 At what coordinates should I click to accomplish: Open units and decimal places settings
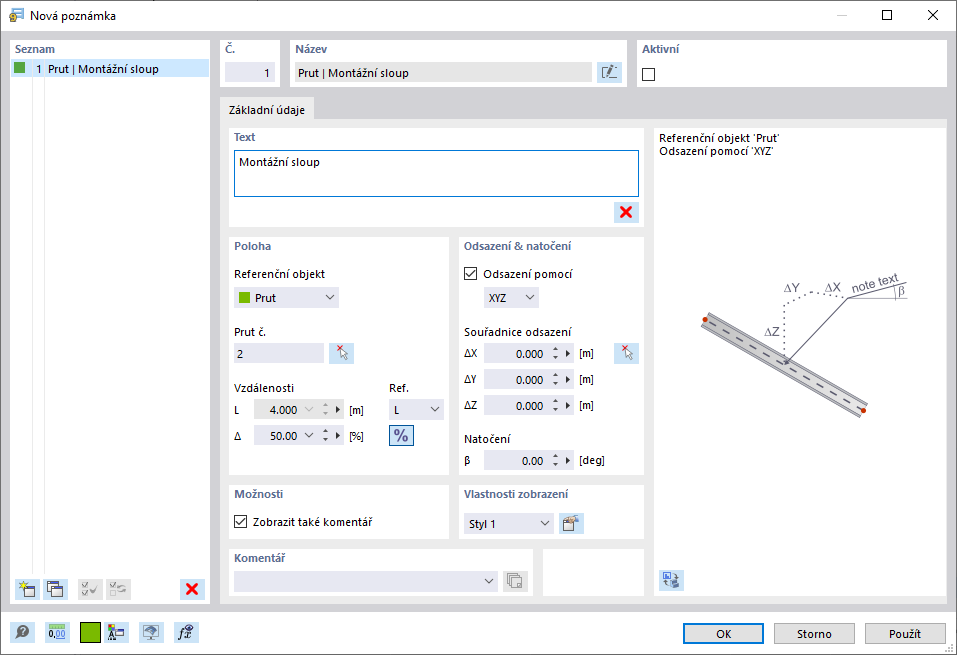click(57, 632)
